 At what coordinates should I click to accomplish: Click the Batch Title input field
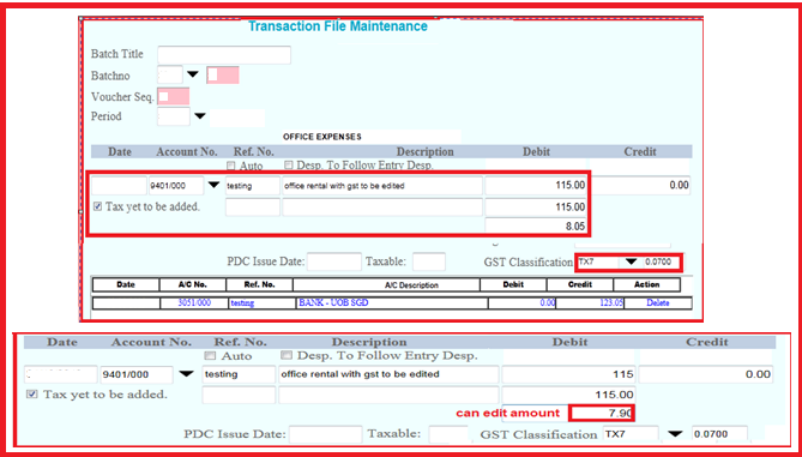click(x=223, y=55)
